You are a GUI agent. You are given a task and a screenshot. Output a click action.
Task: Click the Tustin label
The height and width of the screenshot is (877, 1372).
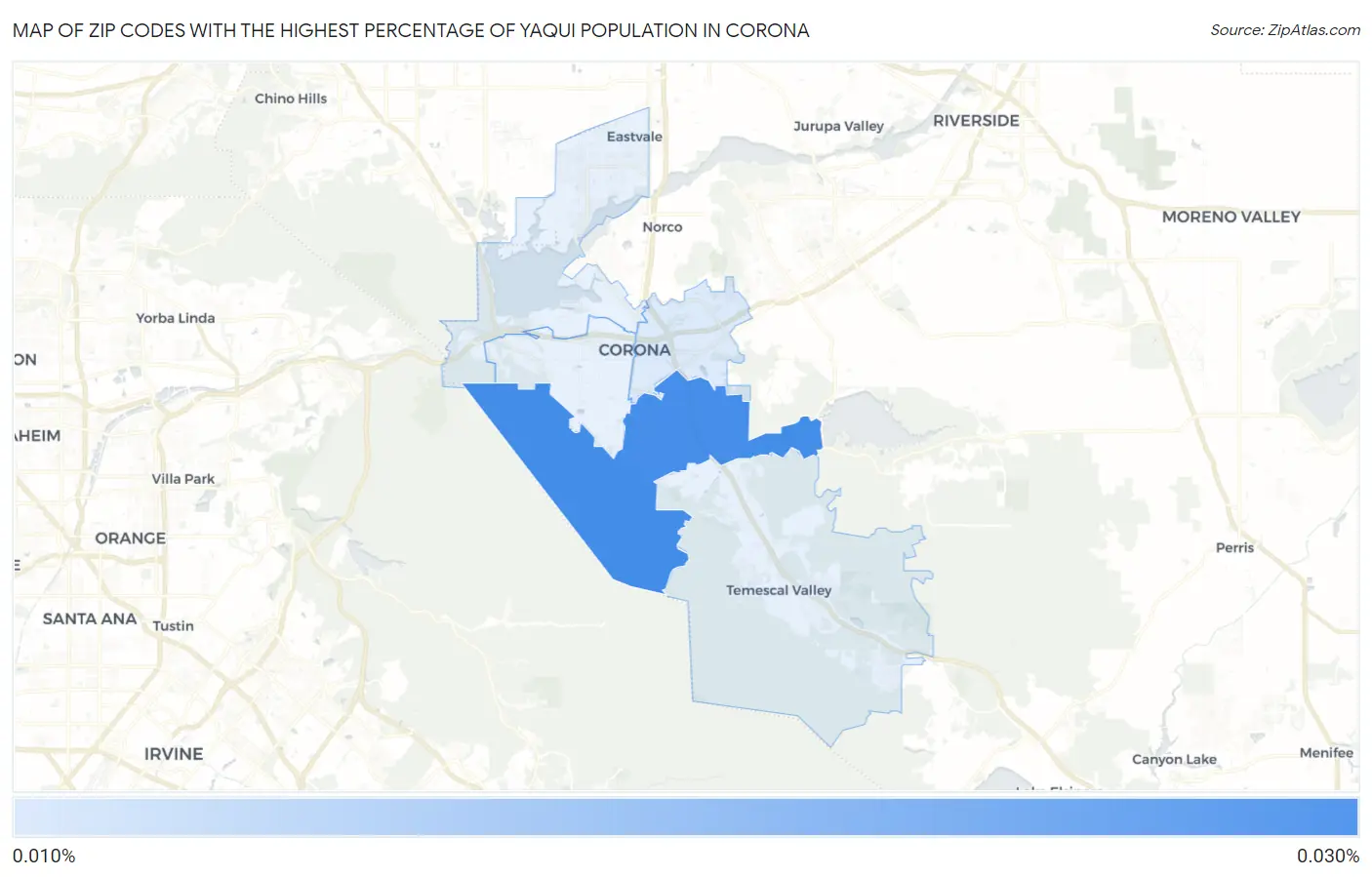(174, 626)
